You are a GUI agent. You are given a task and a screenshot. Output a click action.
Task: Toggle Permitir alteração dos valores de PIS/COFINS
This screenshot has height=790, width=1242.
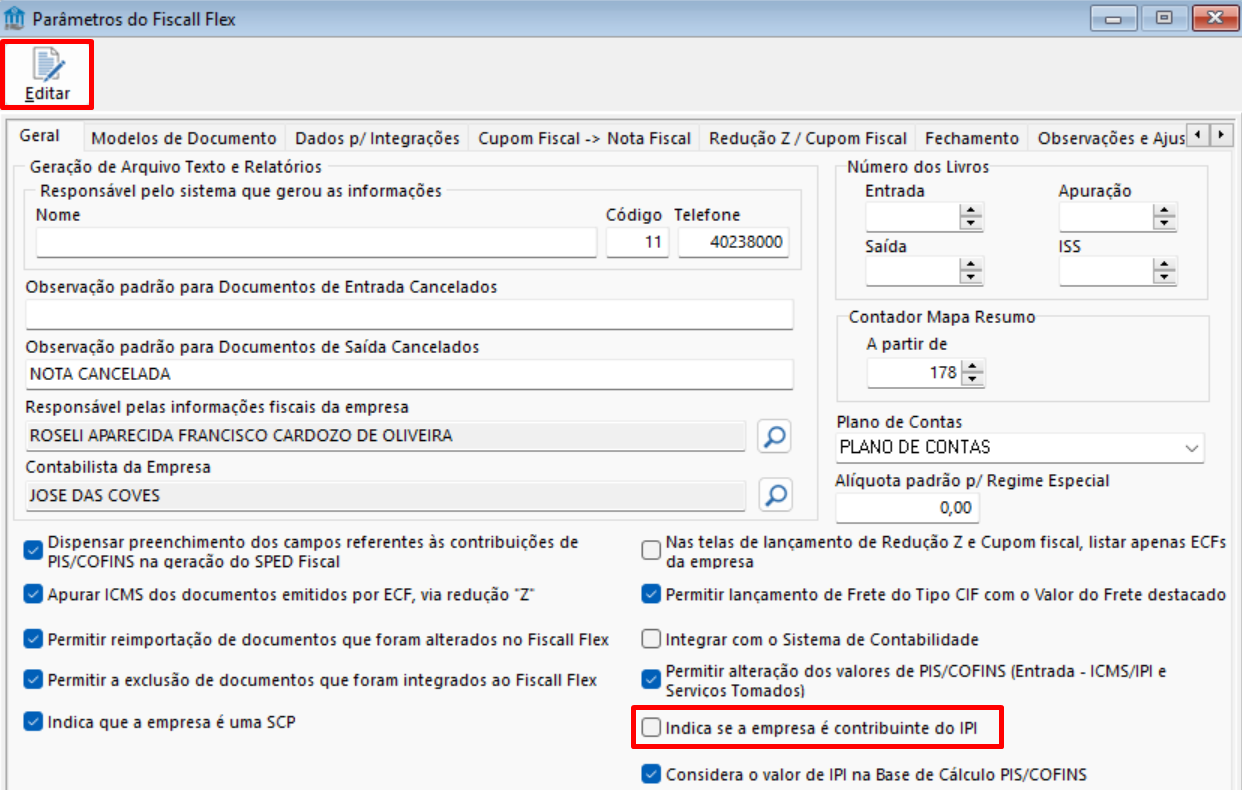651,680
